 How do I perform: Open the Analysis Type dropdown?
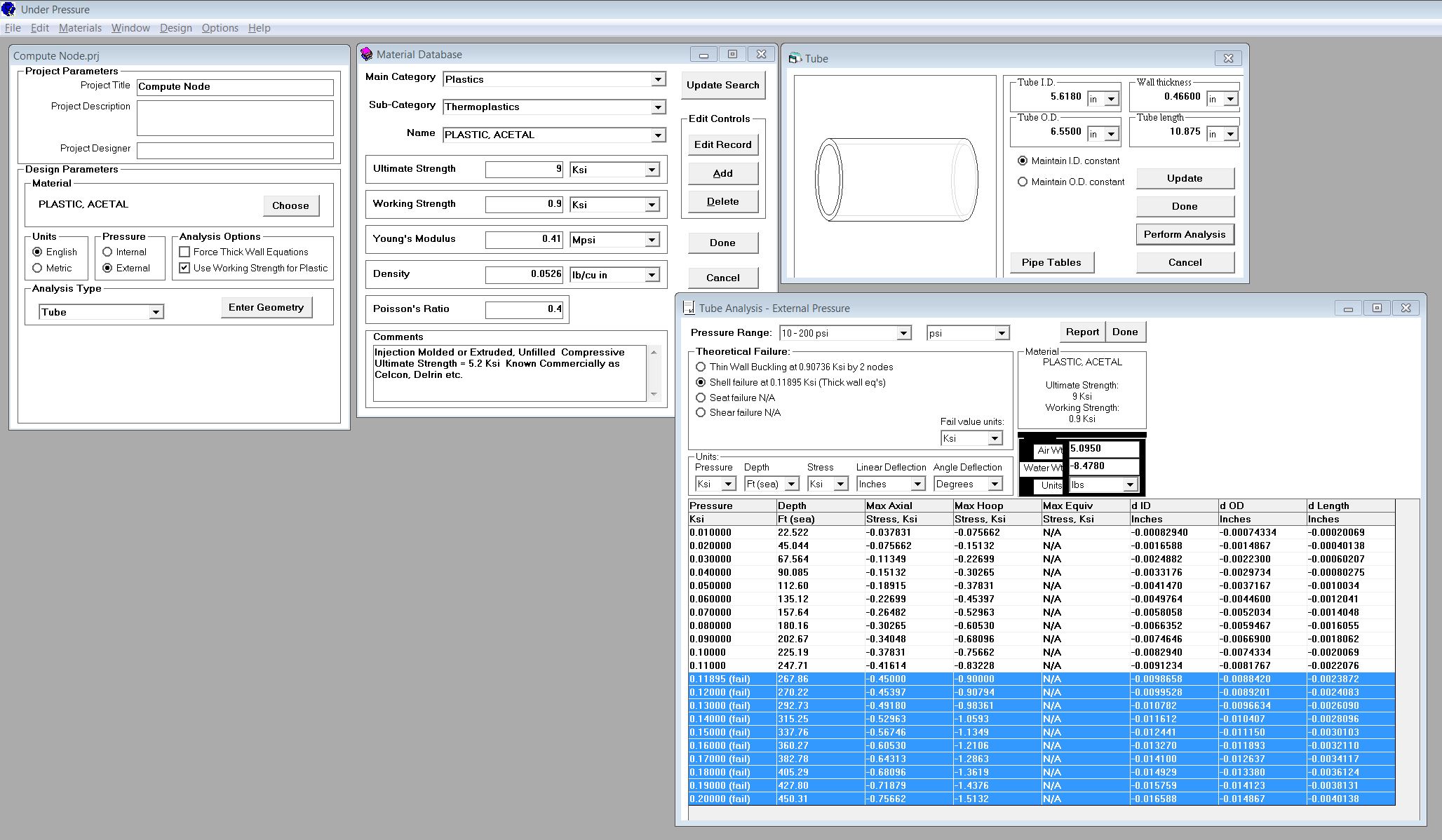tap(156, 312)
